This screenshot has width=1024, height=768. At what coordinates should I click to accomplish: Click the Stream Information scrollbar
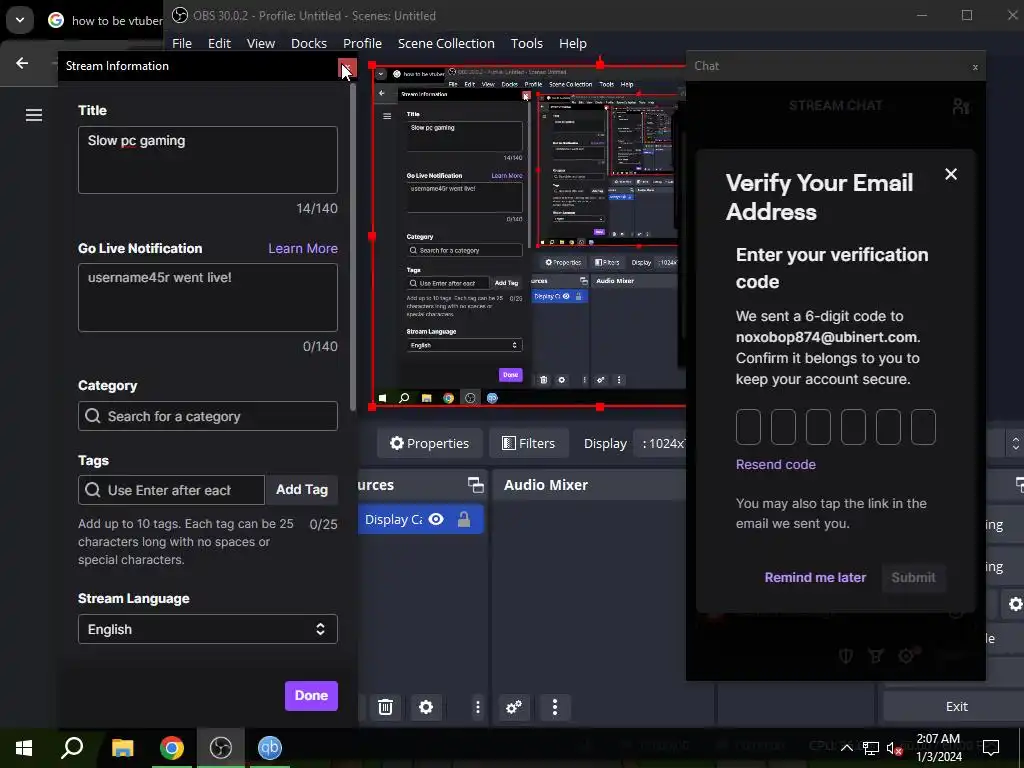[x=353, y=247]
